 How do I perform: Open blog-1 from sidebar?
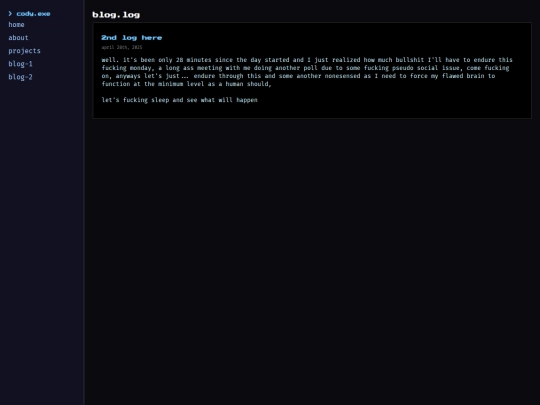[x=20, y=64]
